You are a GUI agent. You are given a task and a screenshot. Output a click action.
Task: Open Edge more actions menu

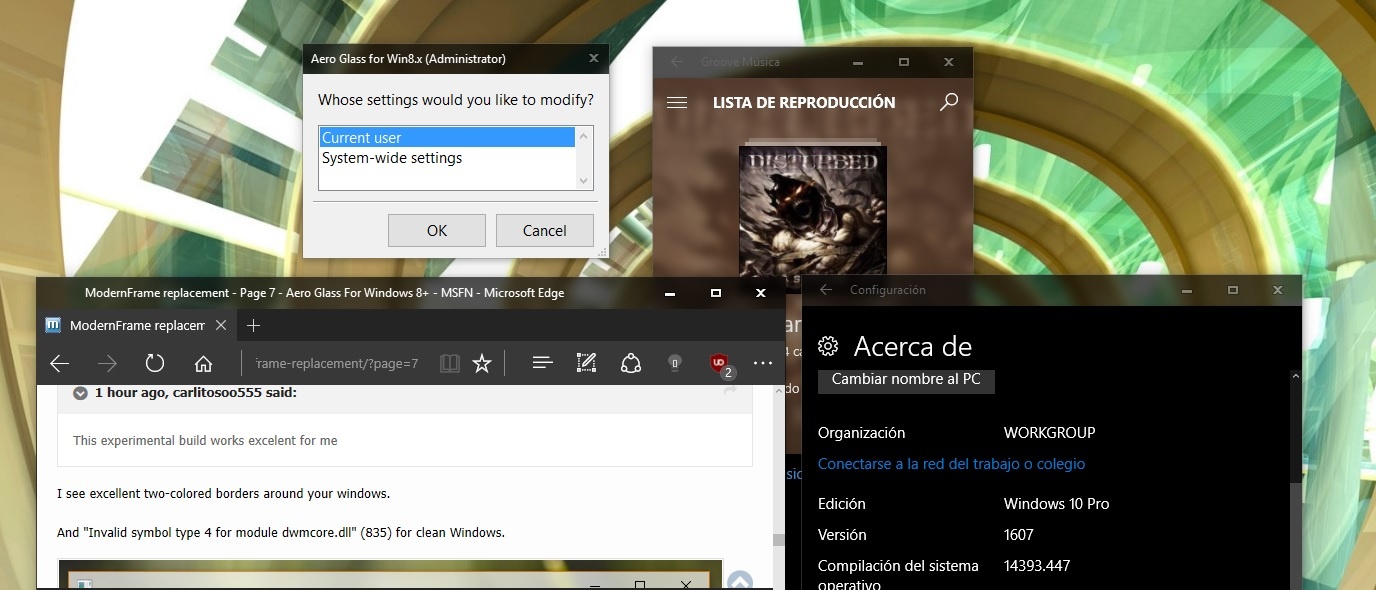pyautogui.click(x=763, y=363)
